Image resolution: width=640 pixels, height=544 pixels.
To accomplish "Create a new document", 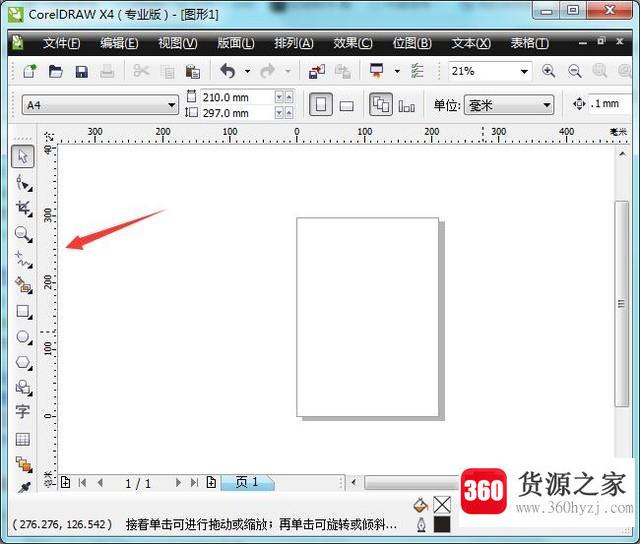I will [x=30, y=71].
